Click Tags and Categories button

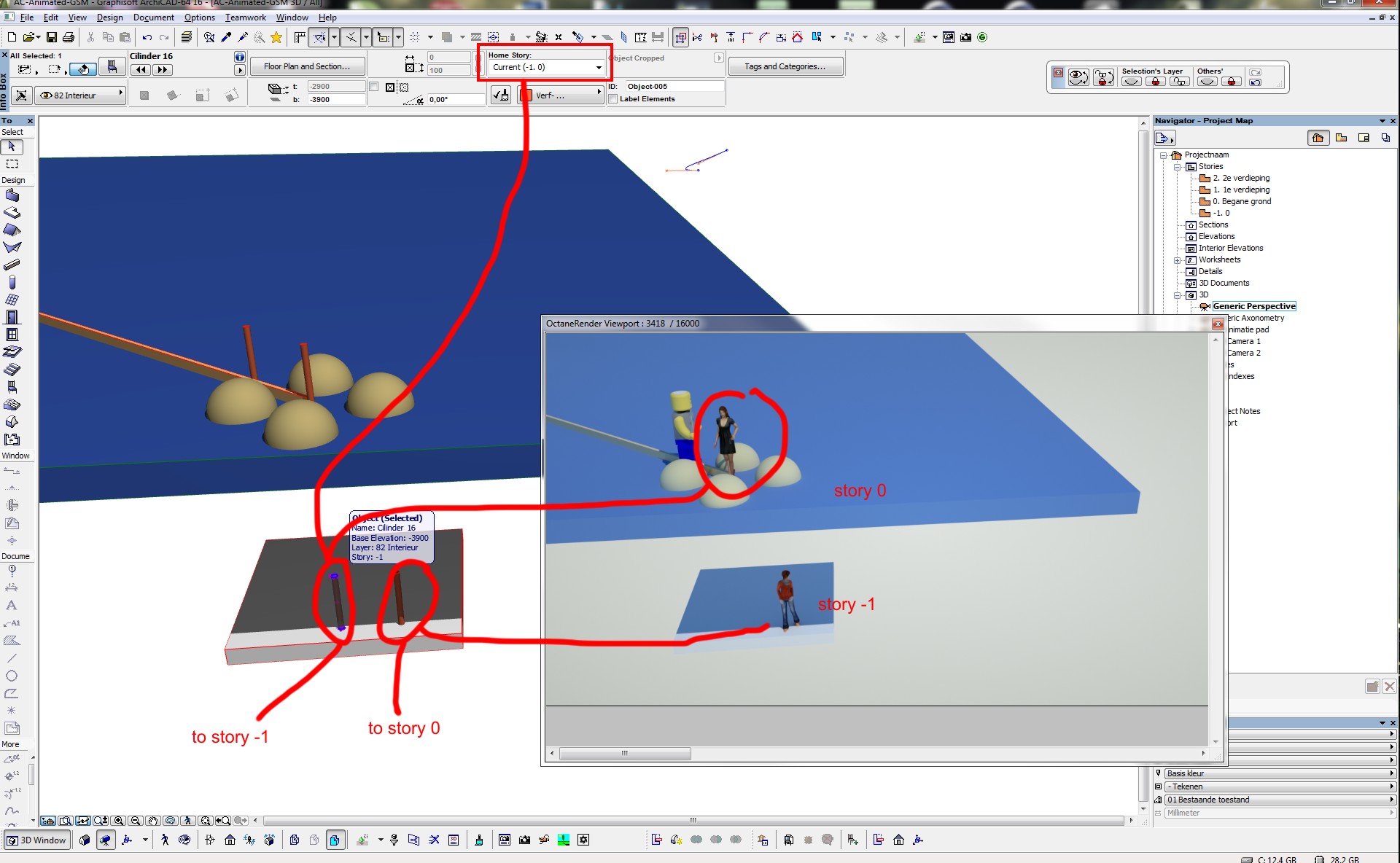[x=785, y=66]
